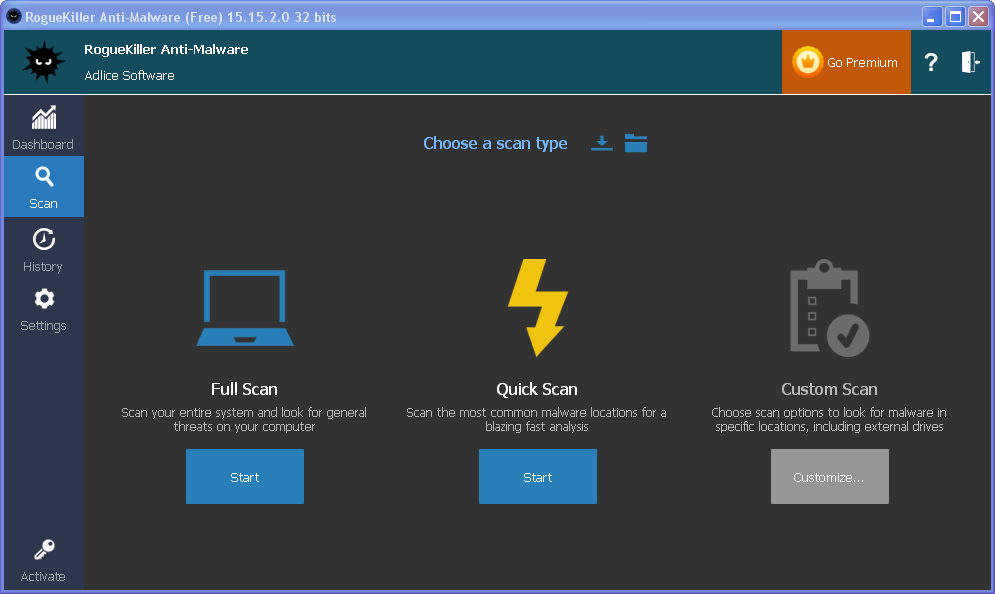Viewport: 995px width, 594px height.
Task: Click the exit door icon
Action: (970, 62)
